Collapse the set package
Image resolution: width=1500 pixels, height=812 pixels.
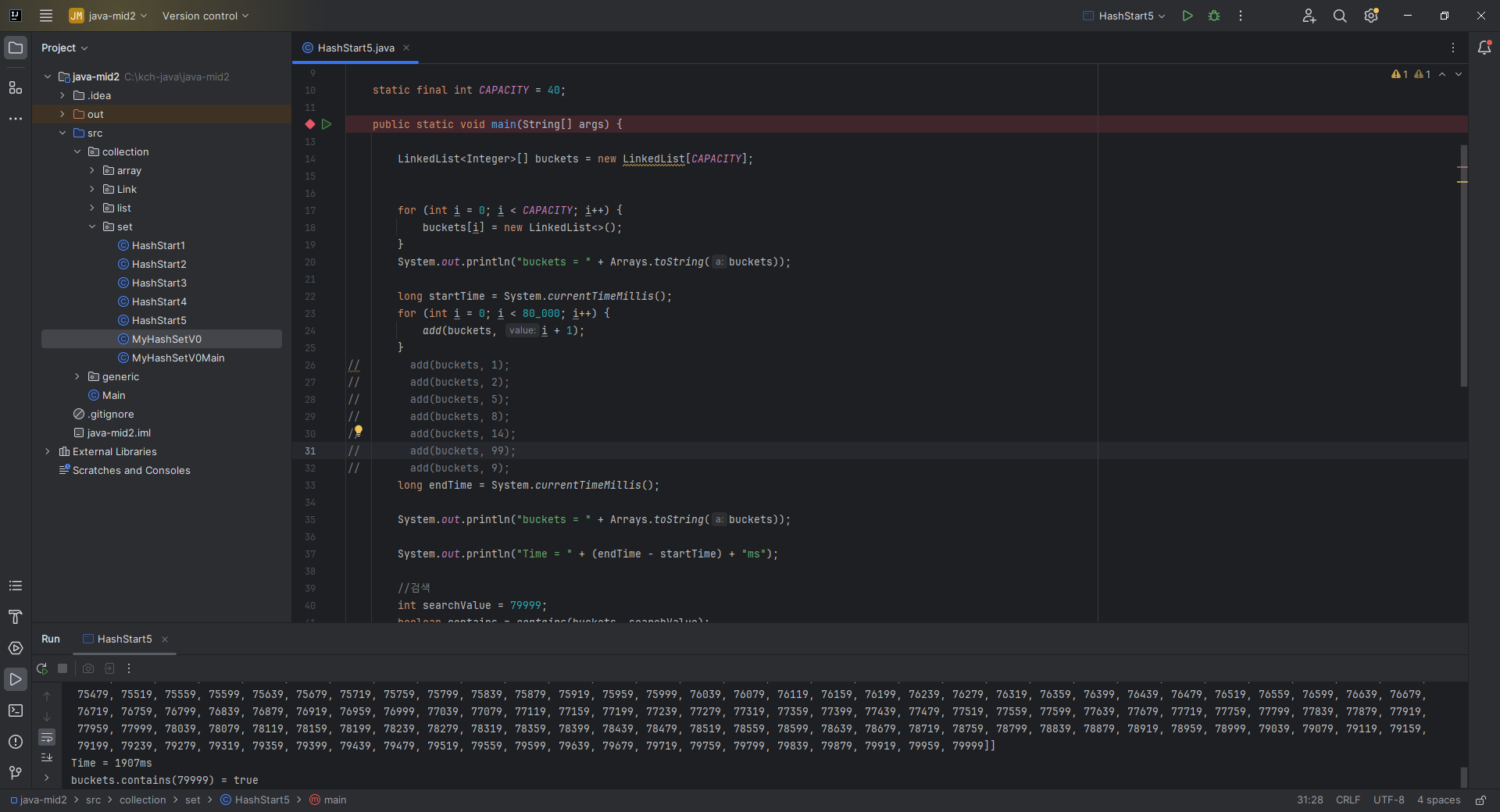coord(92,226)
